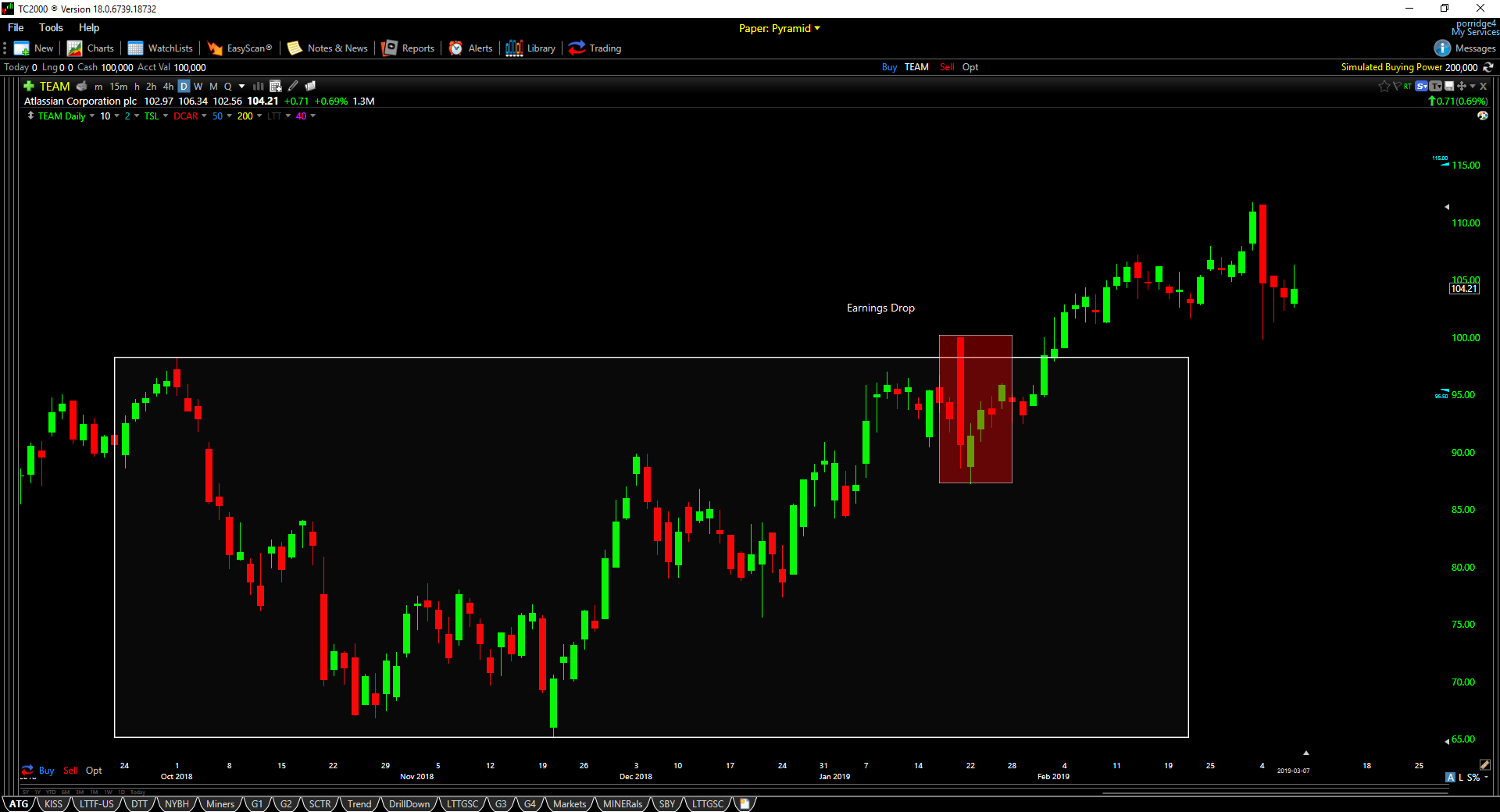This screenshot has width=1500, height=812.
Task: Open the My Services link
Action: click(1475, 32)
